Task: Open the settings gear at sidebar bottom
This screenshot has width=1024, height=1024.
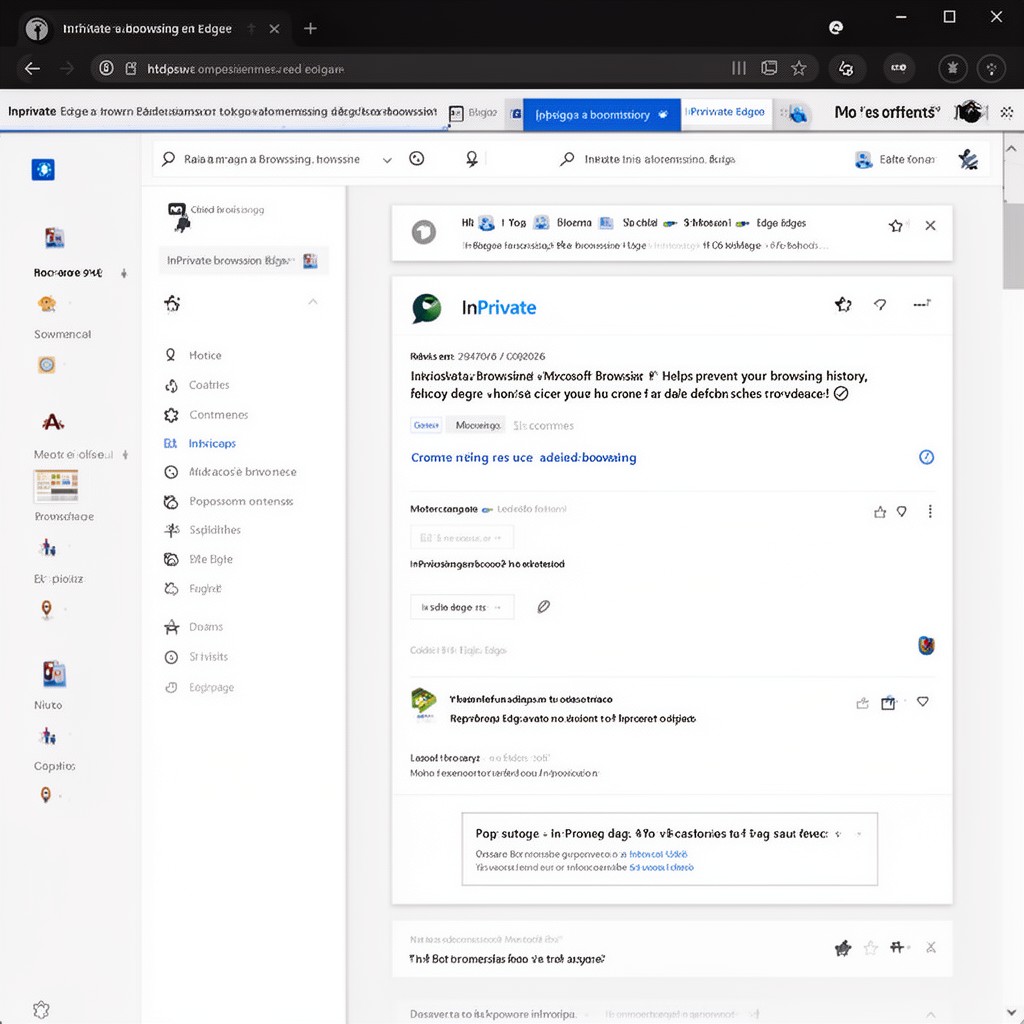Action: tap(41, 1010)
